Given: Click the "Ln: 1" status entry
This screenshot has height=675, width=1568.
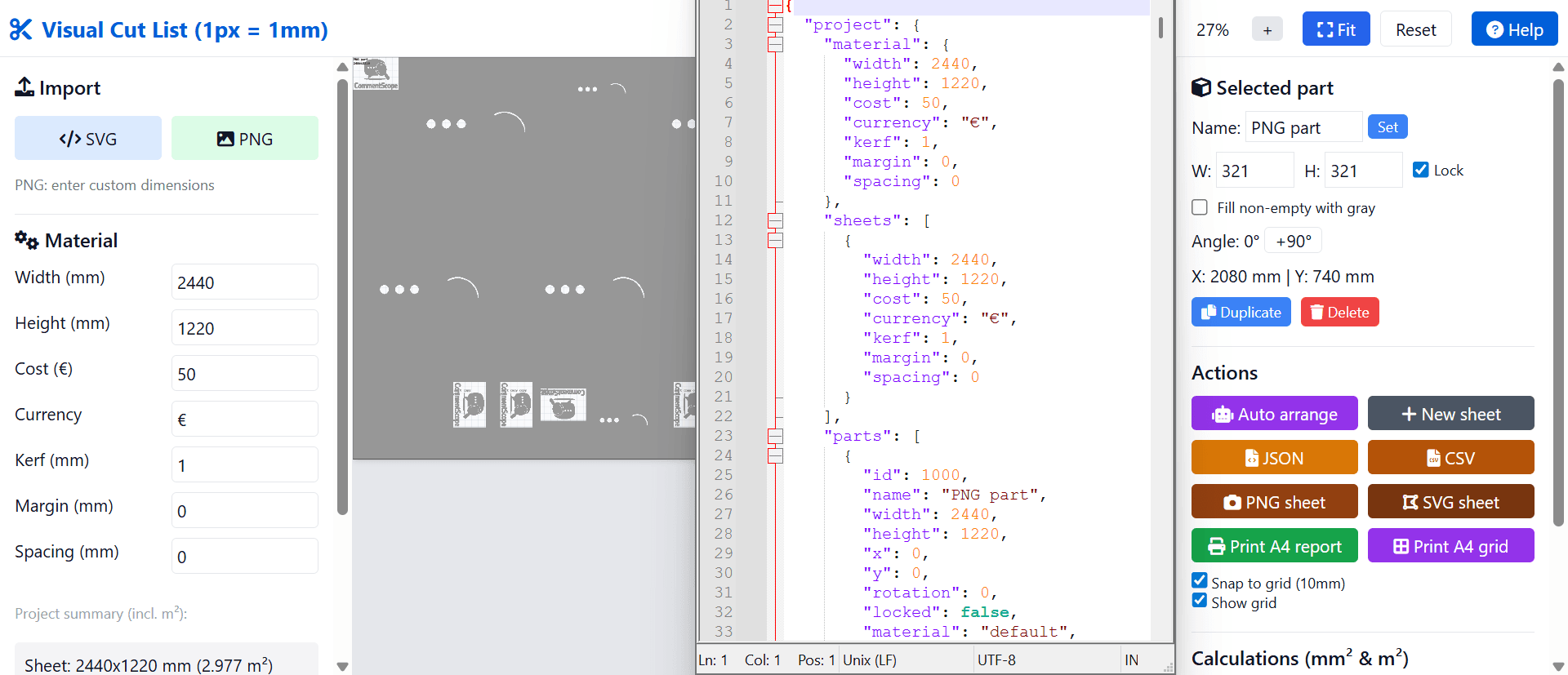Looking at the screenshot, I should [713, 659].
